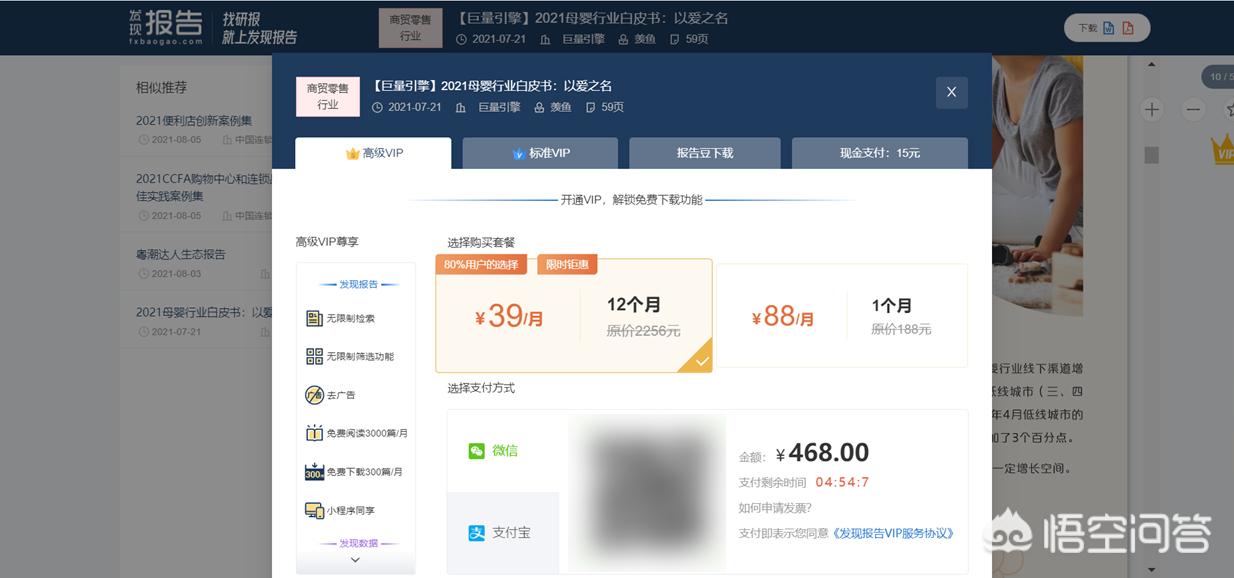Screen dimensions: 1234x578
Task: Click 如何申请发票? link
Action: (775, 508)
